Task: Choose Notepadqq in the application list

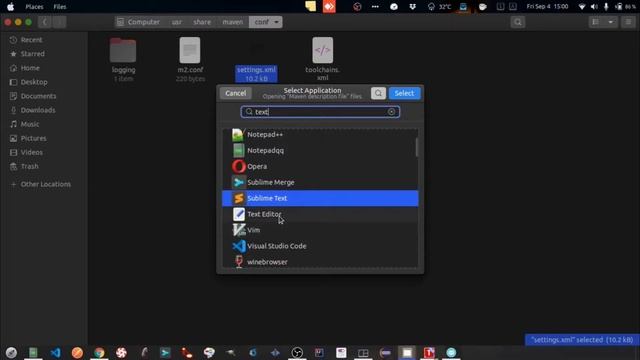Action: [320, 151]
